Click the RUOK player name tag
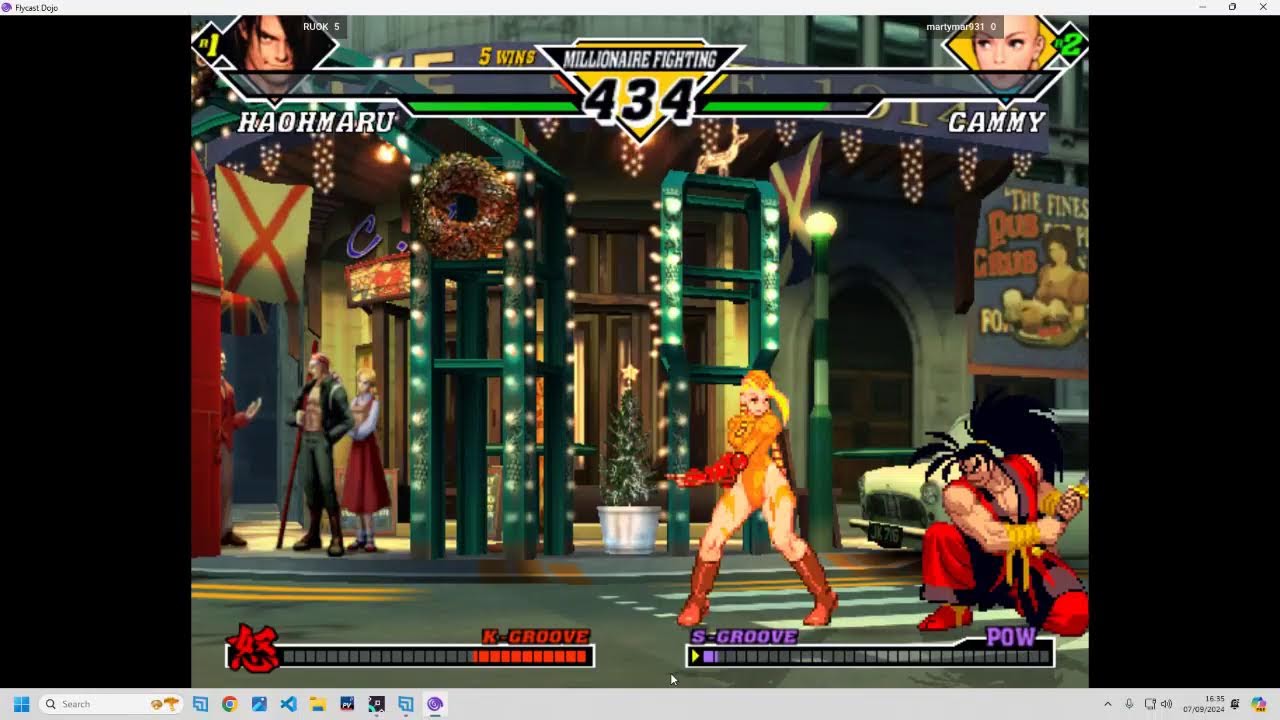This screenshot has width=1280, height=720. (321, 26)
